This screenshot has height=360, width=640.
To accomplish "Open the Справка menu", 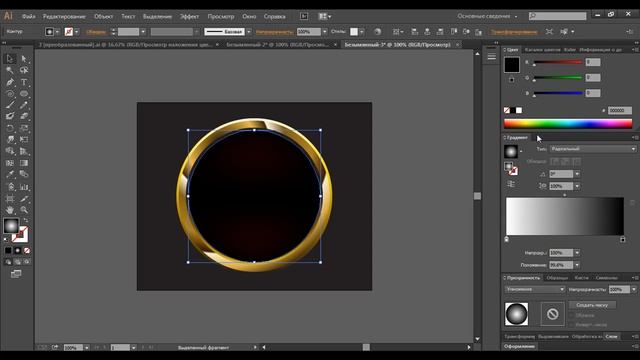I will pos(274,16).
